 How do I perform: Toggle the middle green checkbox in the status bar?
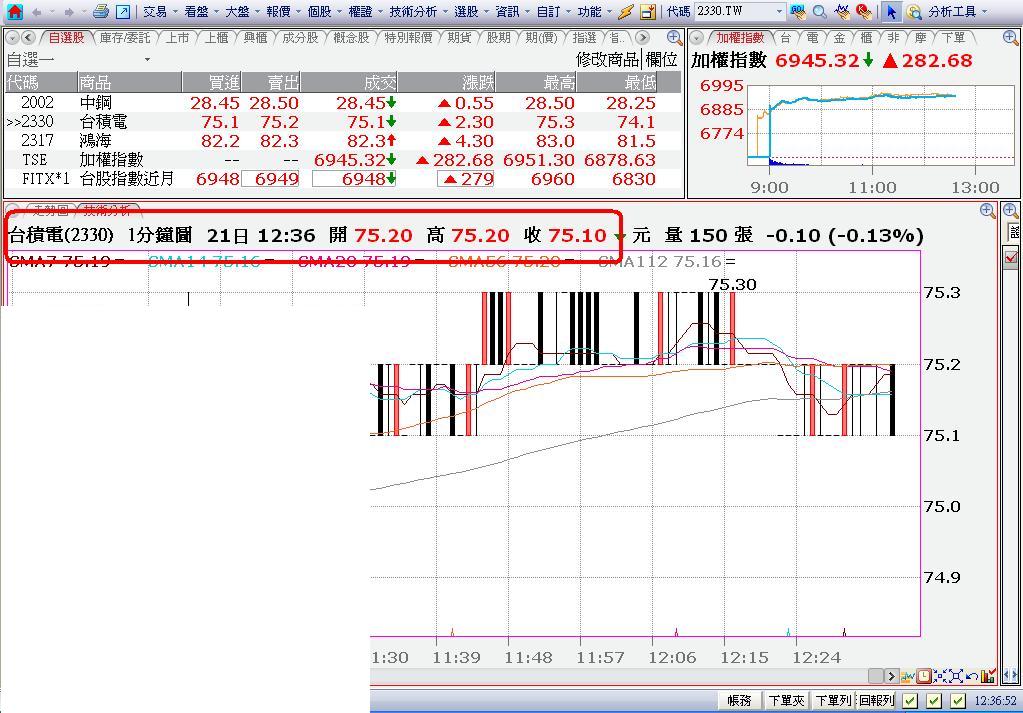(x=934, y=701)
